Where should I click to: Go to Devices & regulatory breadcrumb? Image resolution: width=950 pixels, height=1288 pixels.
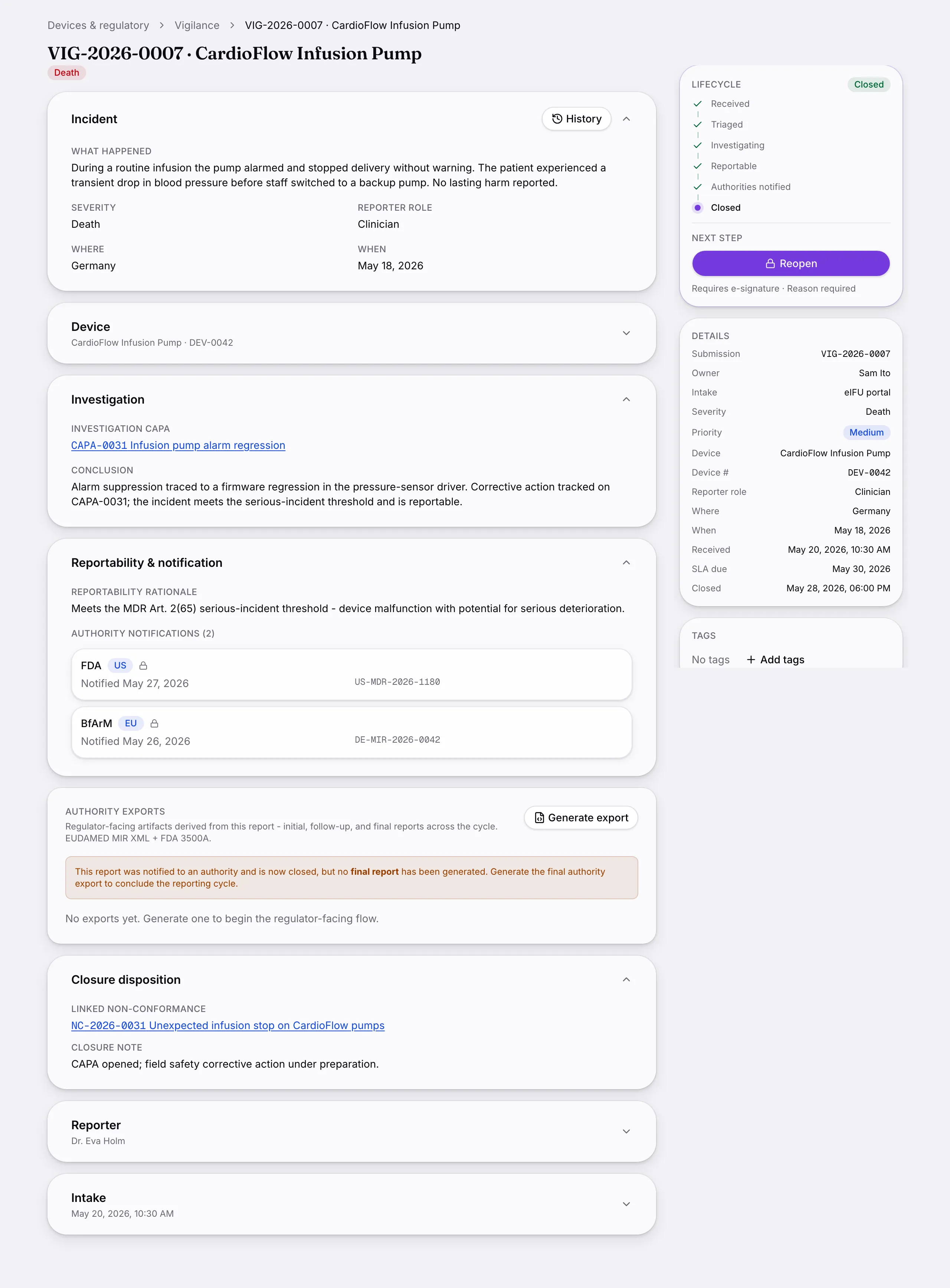pyautogui.click(x=98, y=25)
